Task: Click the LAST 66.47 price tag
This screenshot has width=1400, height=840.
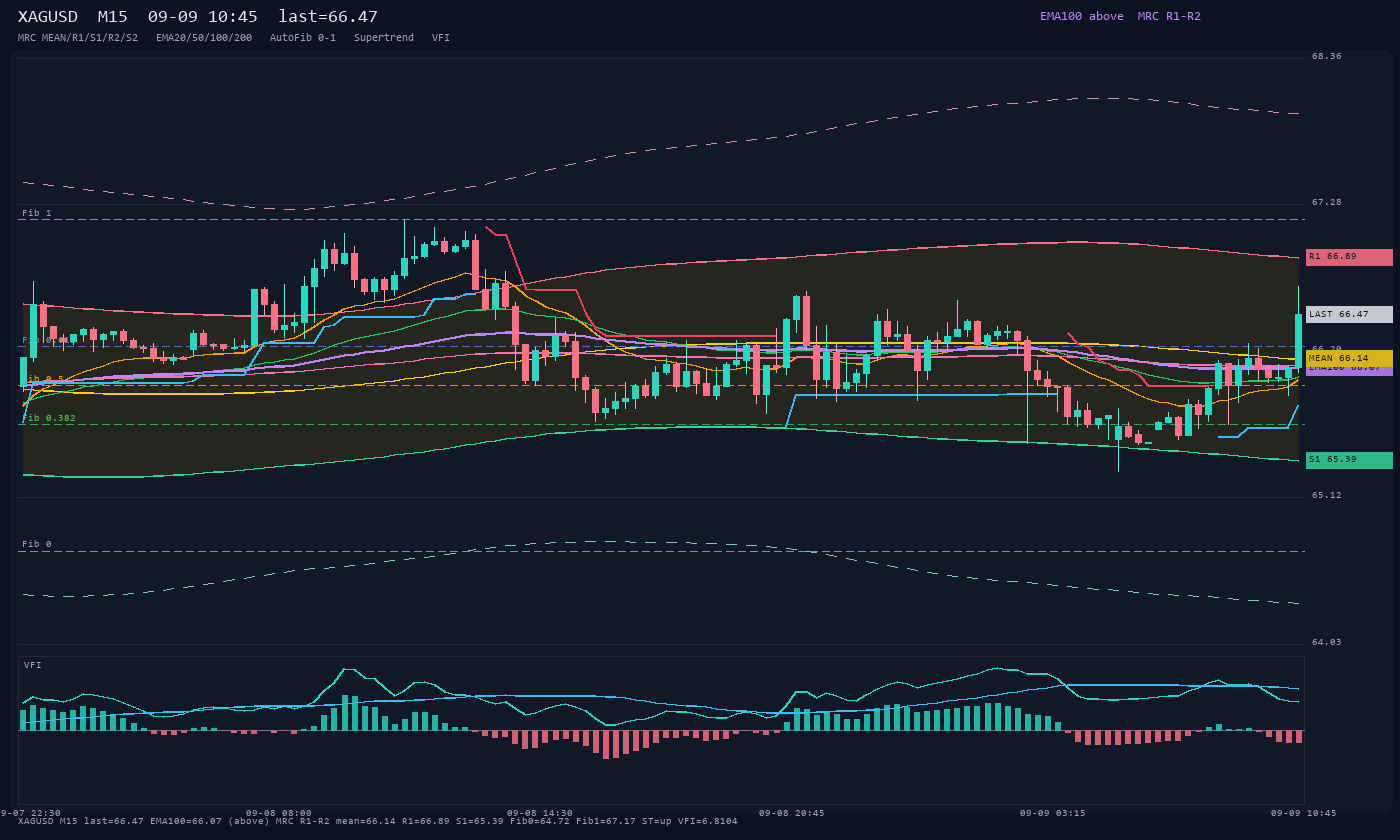Action: click(x=1349, y=314)
